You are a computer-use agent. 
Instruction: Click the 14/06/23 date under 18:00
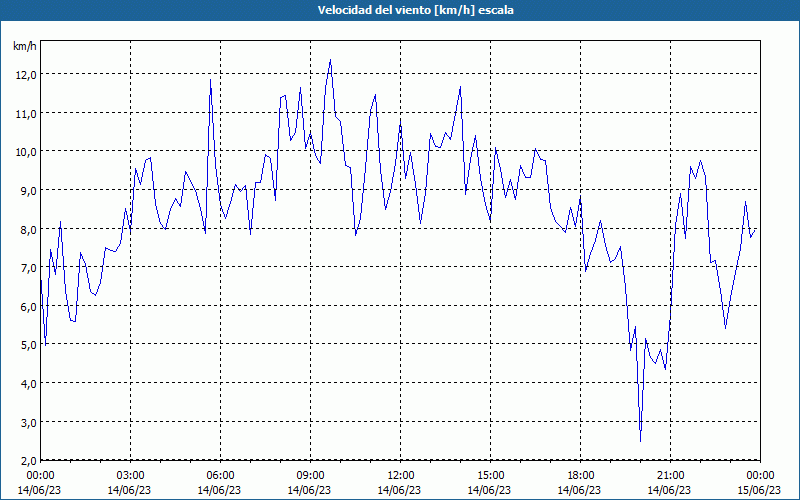[x=579, y=490]
